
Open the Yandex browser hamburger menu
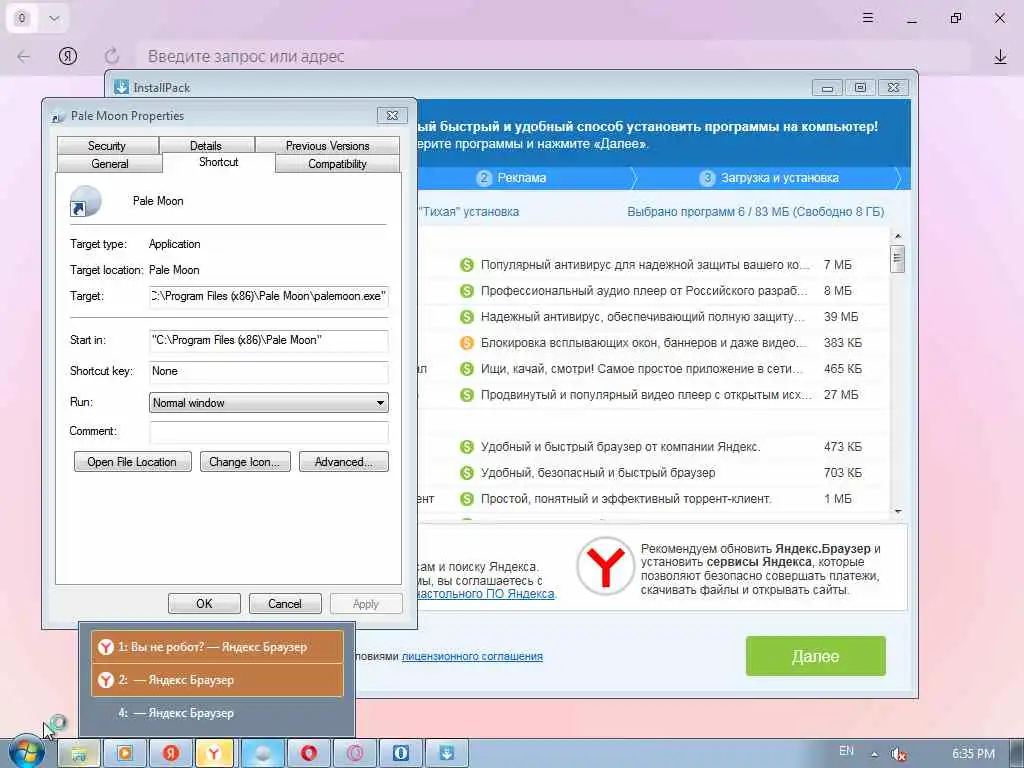[868, 18]
